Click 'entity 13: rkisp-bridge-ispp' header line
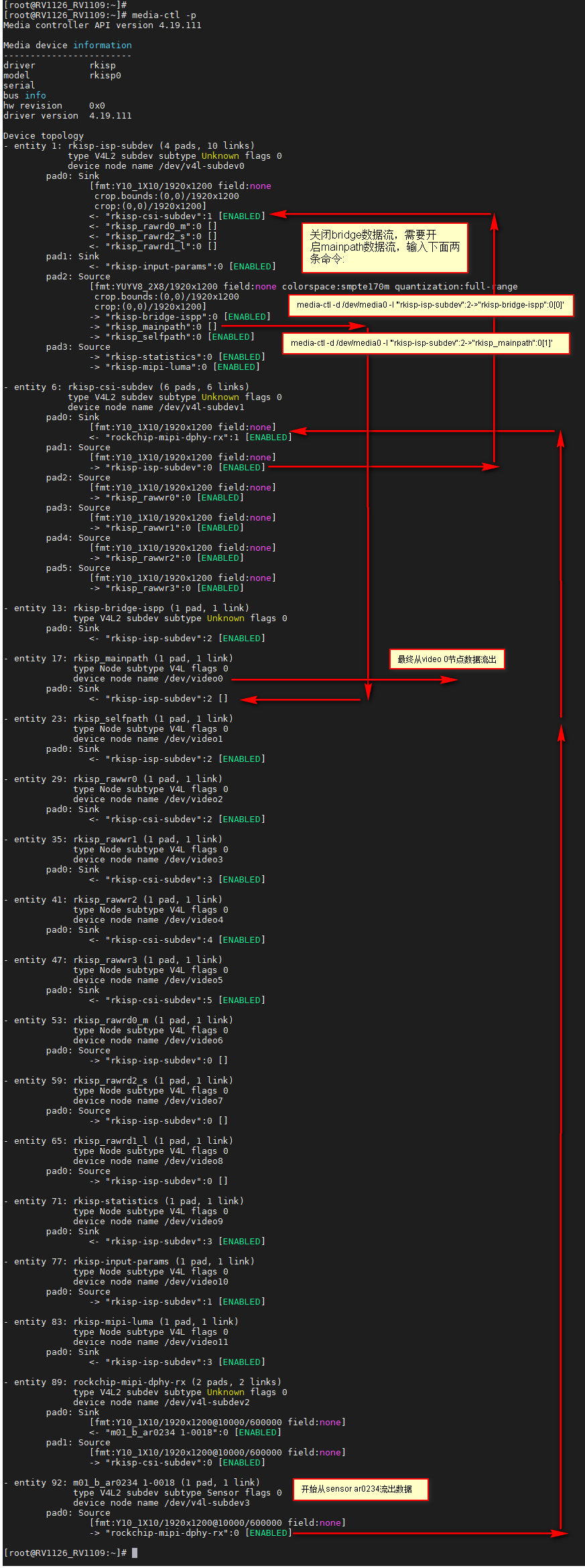 (127, 608)
